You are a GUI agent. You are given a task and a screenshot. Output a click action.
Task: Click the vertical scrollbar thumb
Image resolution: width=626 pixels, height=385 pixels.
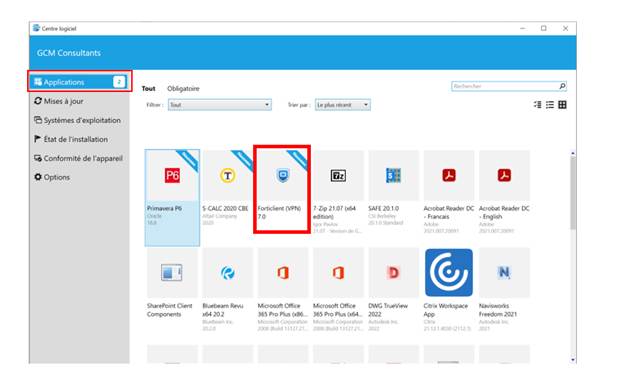pos(573,193)
